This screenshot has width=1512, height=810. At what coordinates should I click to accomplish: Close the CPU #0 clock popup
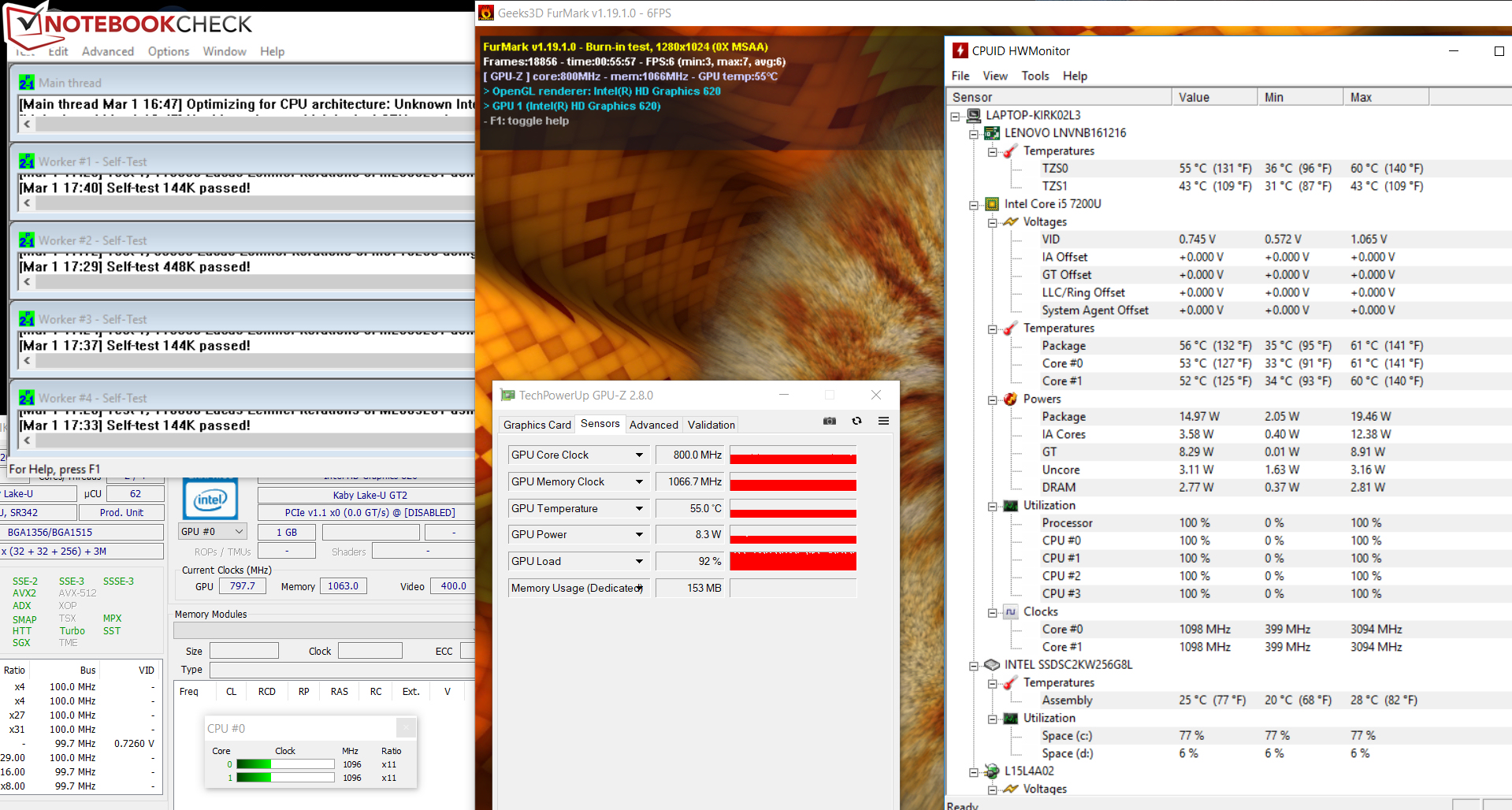pyautogui.click(x=406, y=728)
